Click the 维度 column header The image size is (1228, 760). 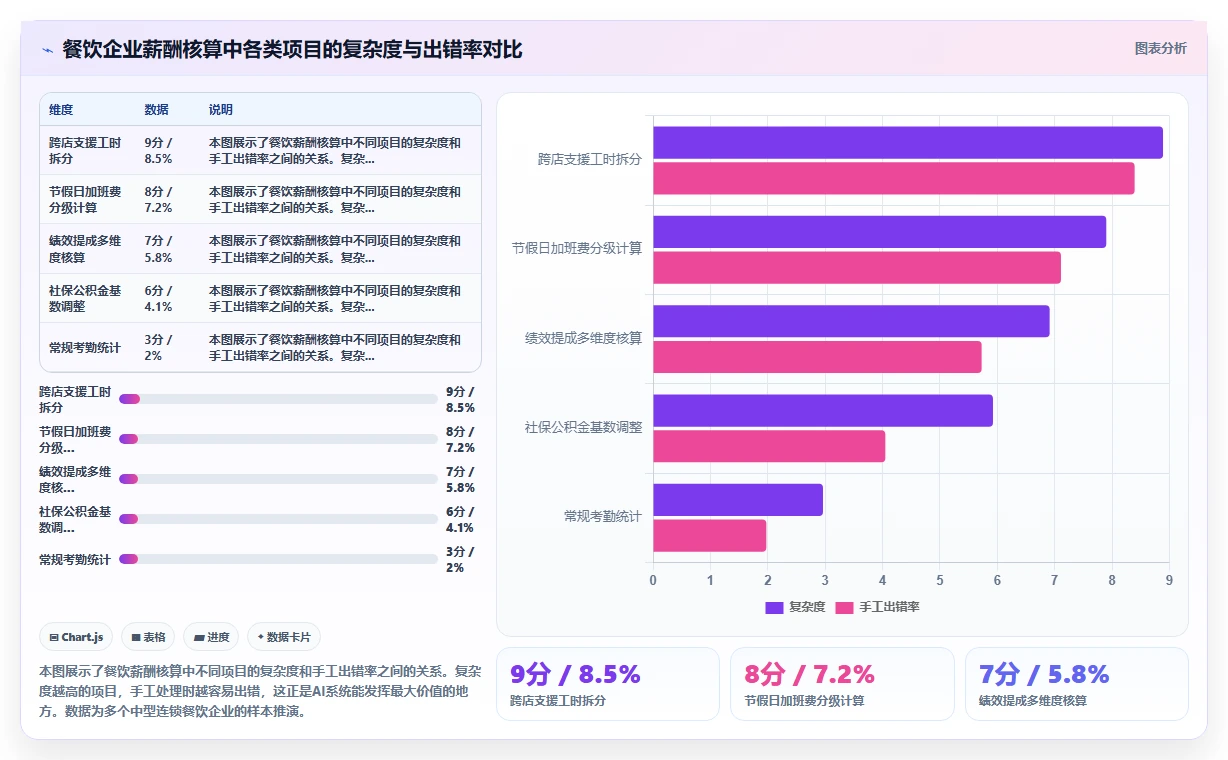[61, 110]
